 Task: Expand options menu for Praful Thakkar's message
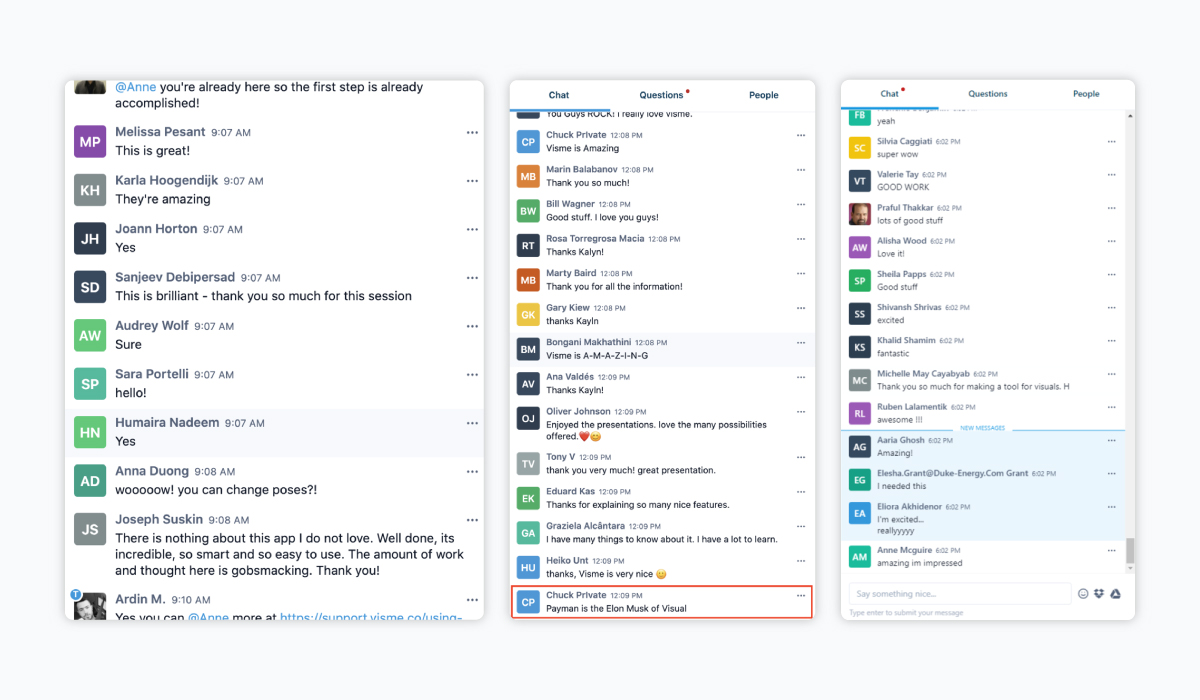pyautogui.click(x=1111, y=208)
